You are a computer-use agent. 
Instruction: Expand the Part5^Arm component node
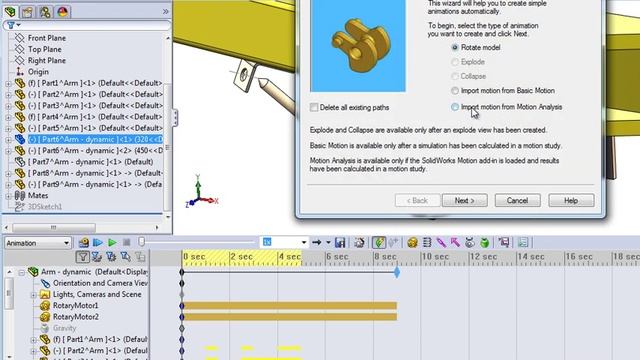click(8, 128)
